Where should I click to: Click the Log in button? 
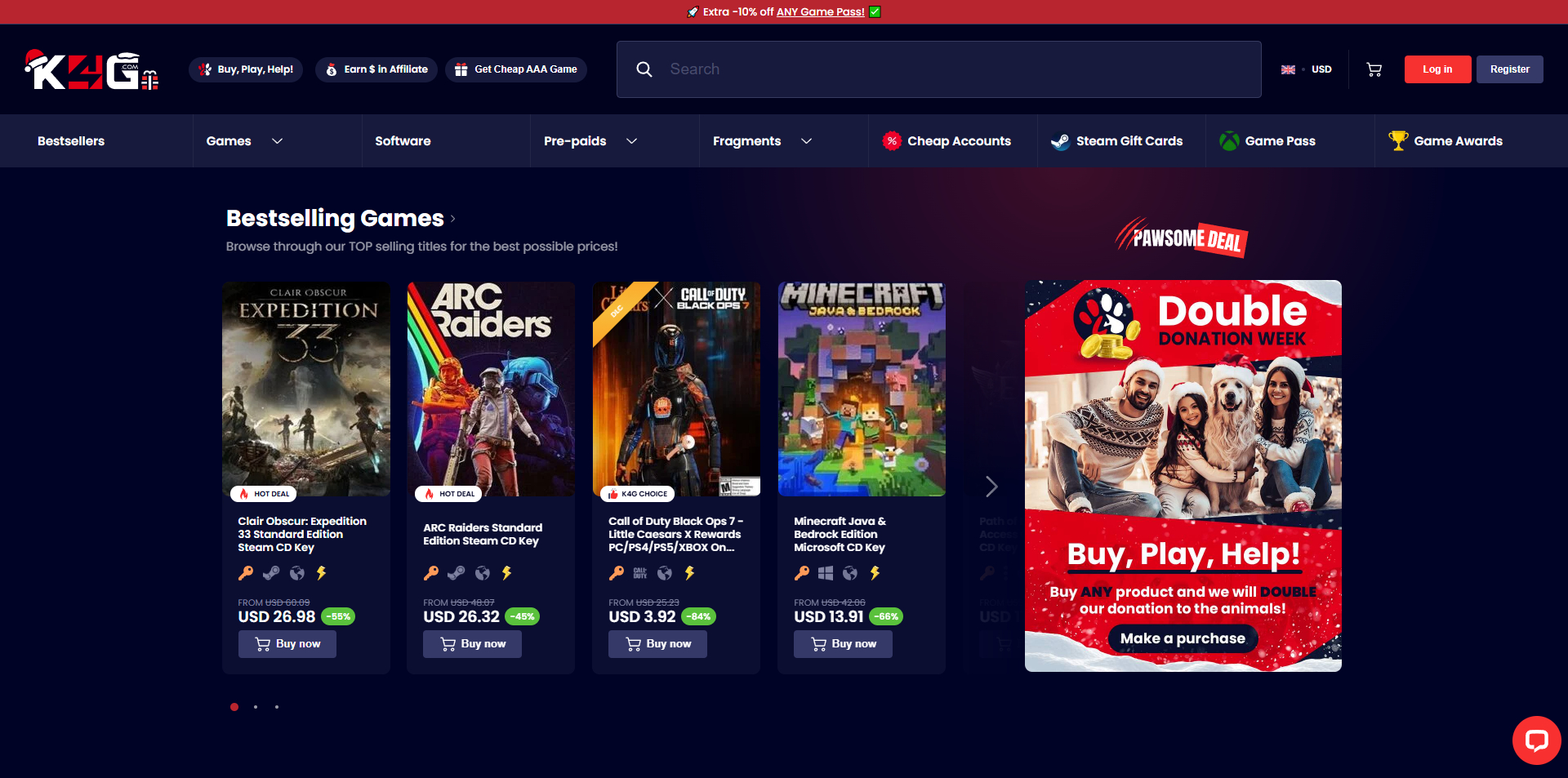[1437, 69]
